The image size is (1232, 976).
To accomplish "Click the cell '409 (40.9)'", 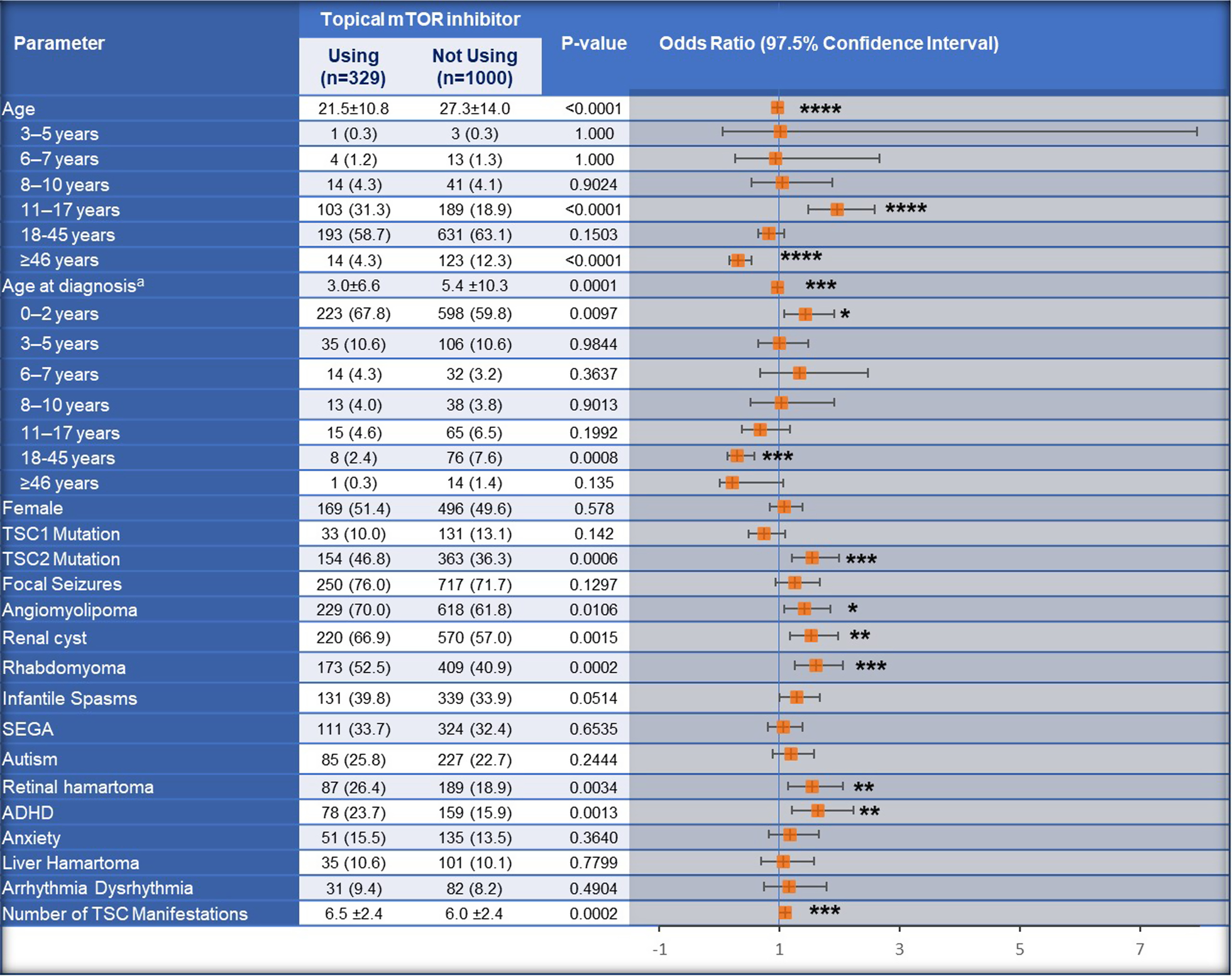I will point(475,668).
